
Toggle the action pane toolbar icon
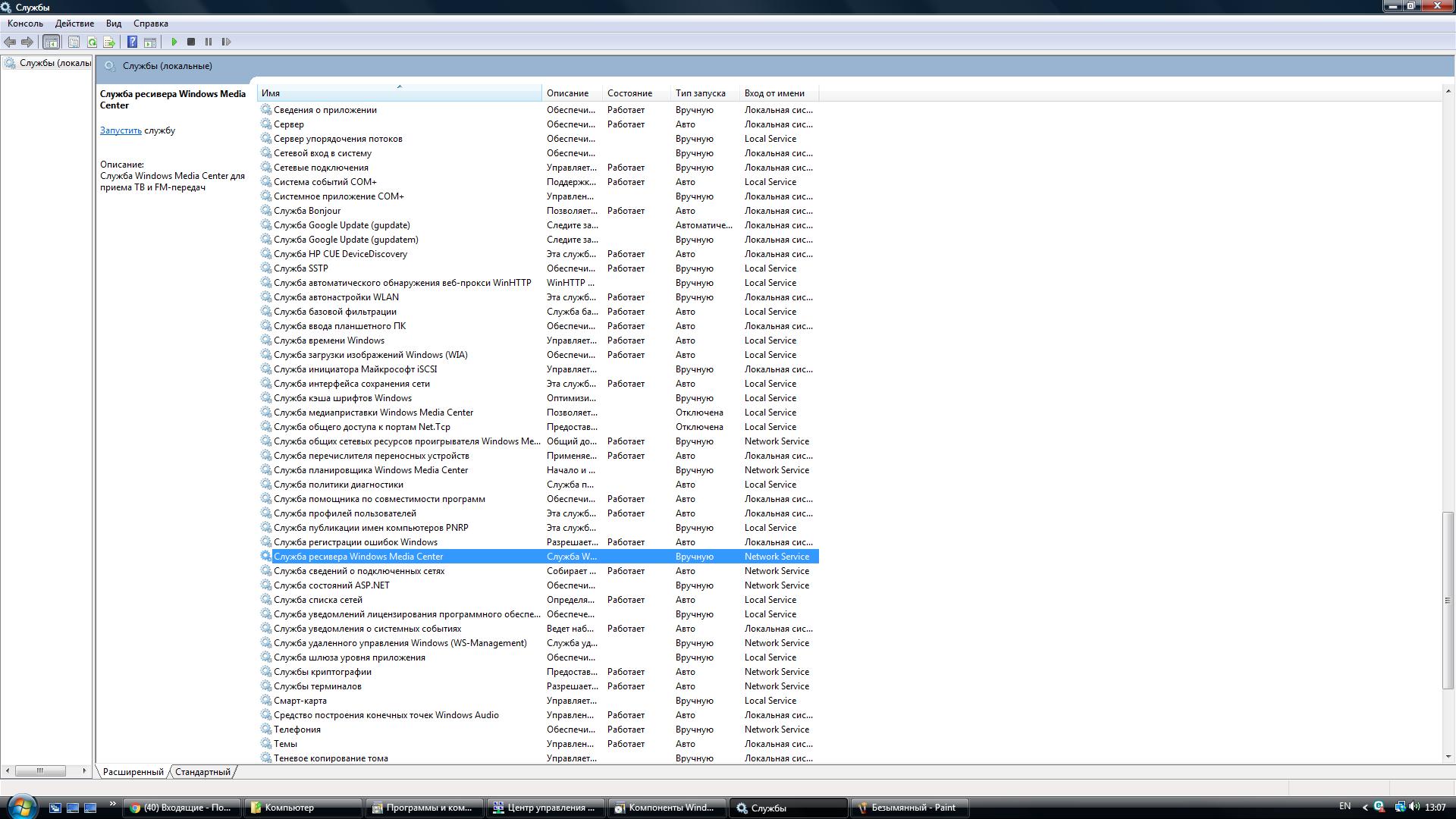pyautogui.click(x=150, y=42)
